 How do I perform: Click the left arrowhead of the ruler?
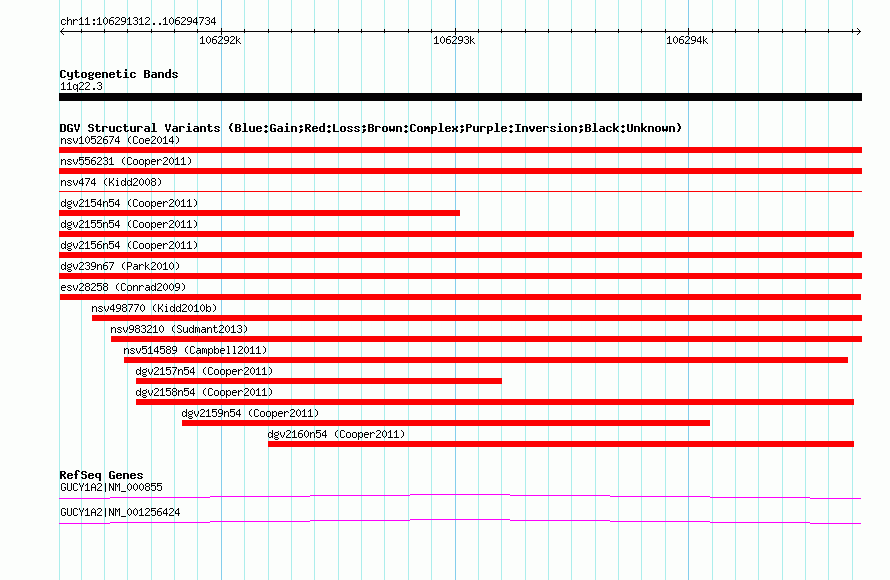pos(62,31)
